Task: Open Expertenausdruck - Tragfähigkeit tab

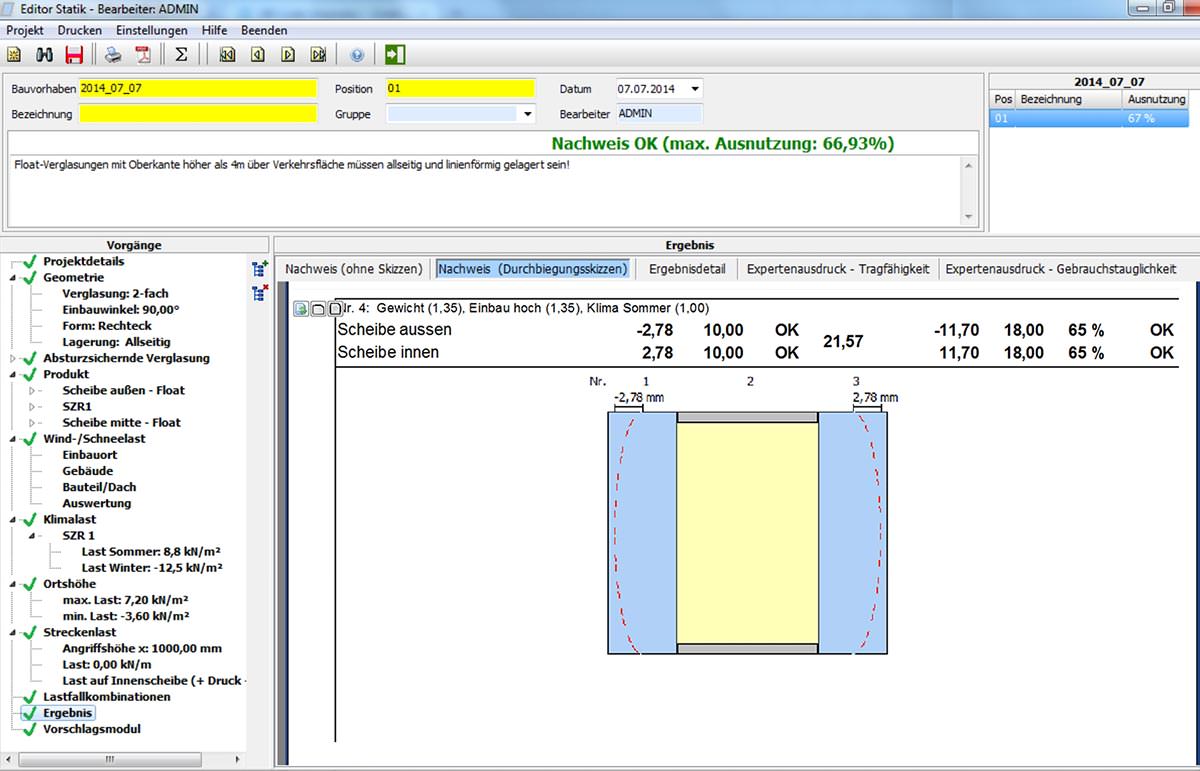Action: [838, 269]
